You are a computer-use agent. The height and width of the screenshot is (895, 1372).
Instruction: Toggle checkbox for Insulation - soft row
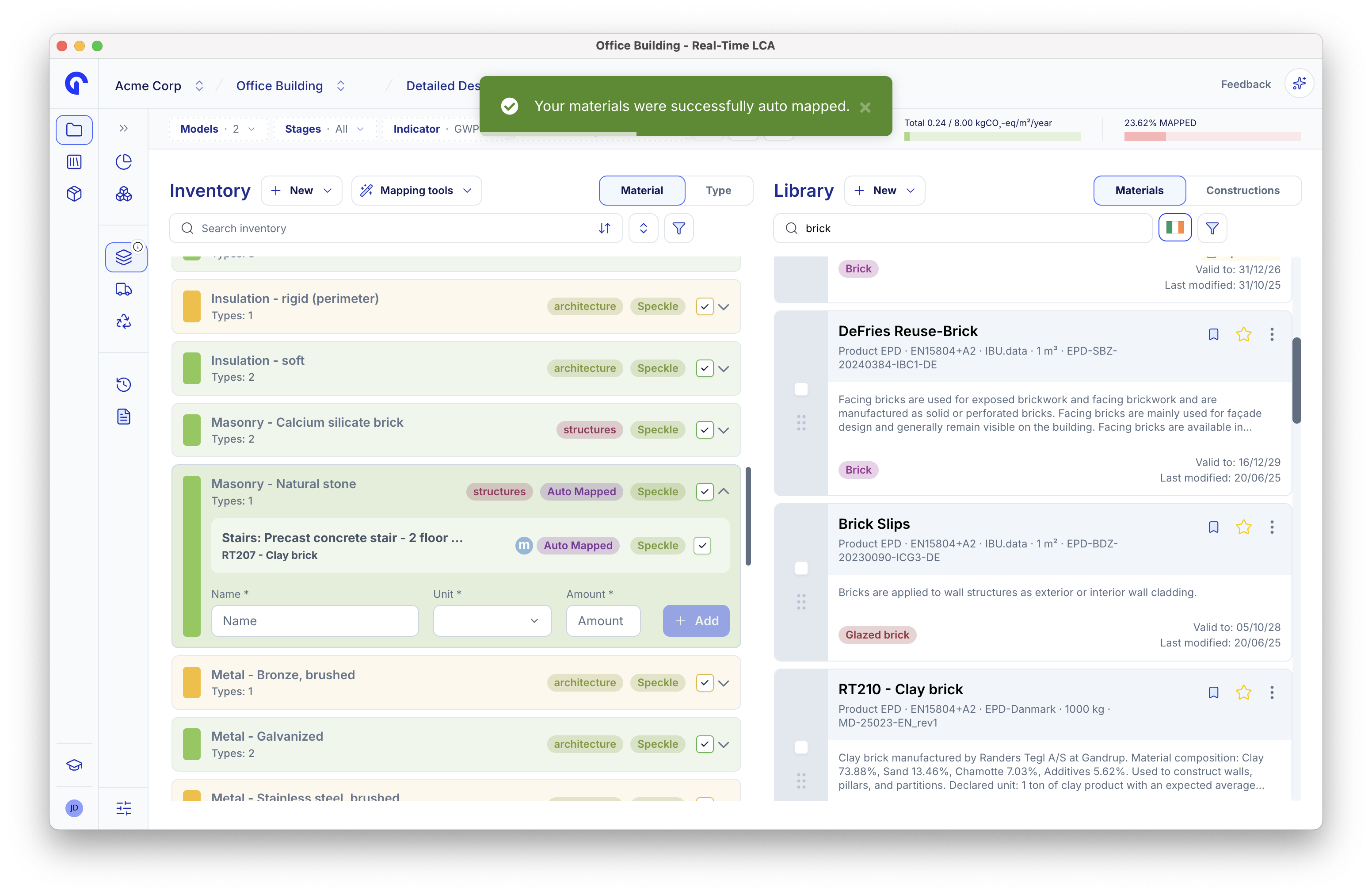click(705, 368)
